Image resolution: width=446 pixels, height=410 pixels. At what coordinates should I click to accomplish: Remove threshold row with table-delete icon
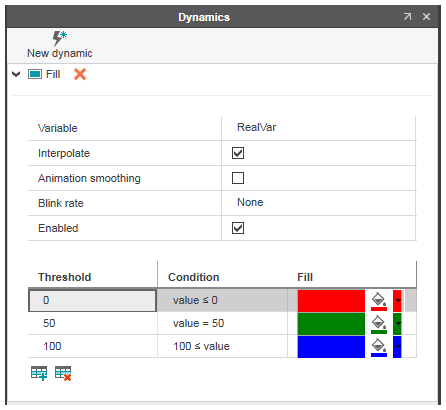[63, 373]
